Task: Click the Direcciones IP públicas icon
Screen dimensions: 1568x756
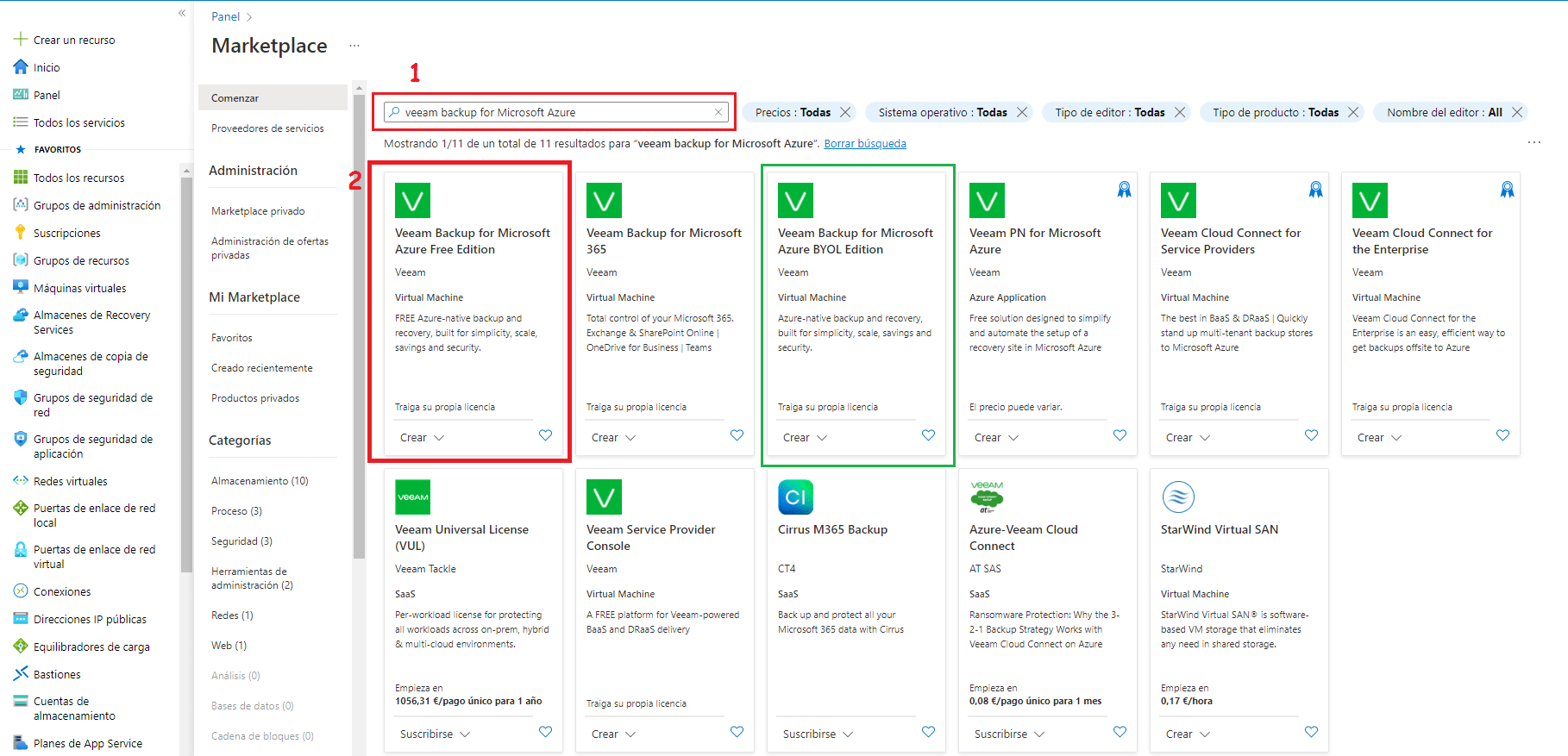Action: [21, 619]
